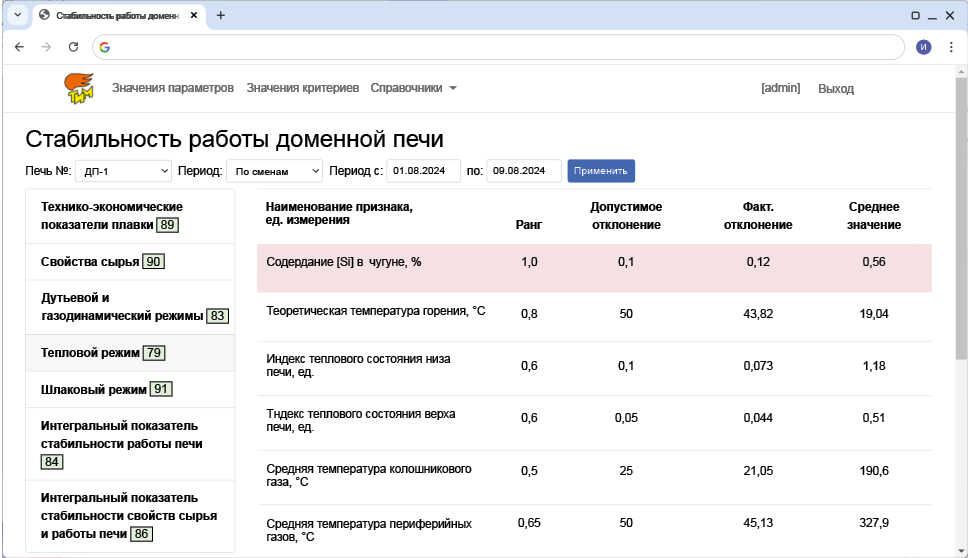
Task: Click the Применить button
Action: (x=601, y=171)
